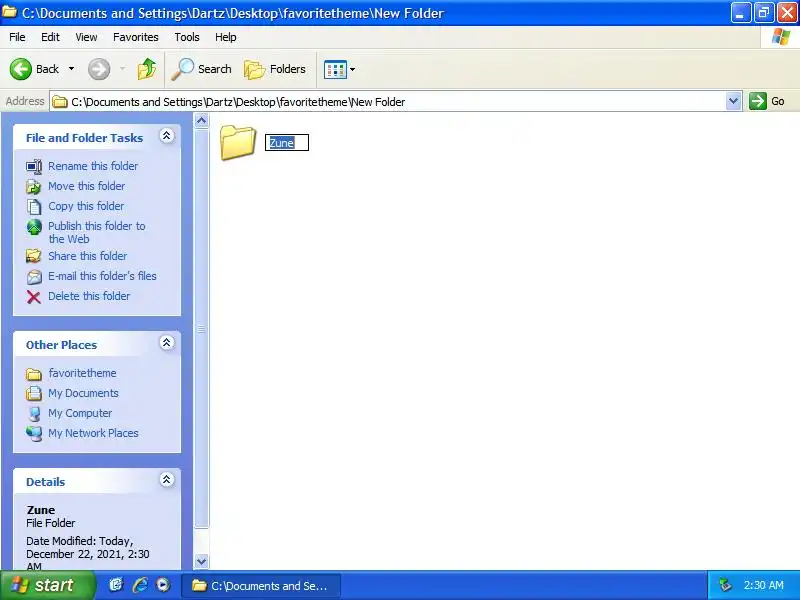Click the Rename this folder icon
Screen dimensions: 800x600
pyautogui.click(x=34, y=167)
